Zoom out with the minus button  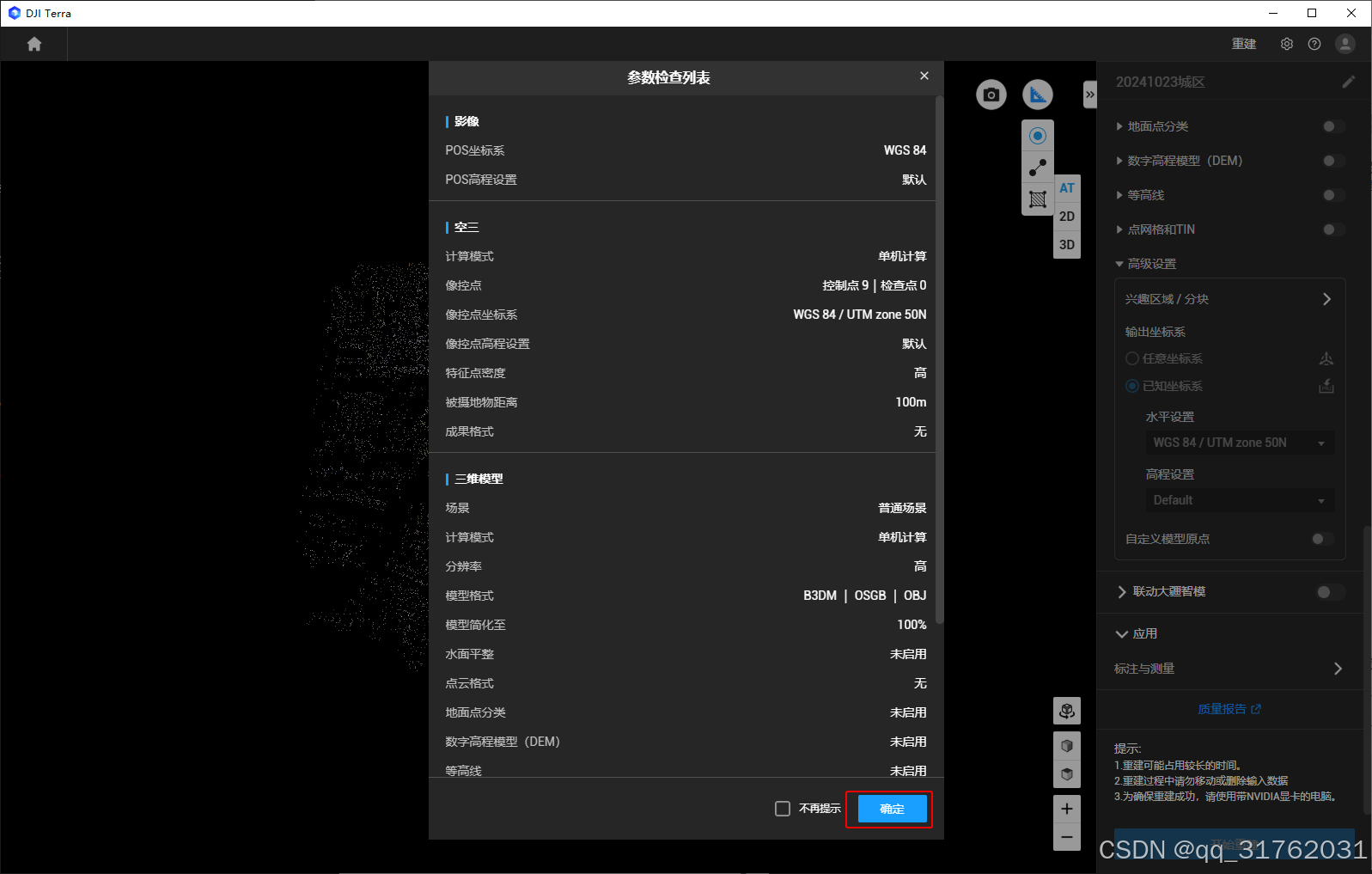click(x=1067, y=837)
